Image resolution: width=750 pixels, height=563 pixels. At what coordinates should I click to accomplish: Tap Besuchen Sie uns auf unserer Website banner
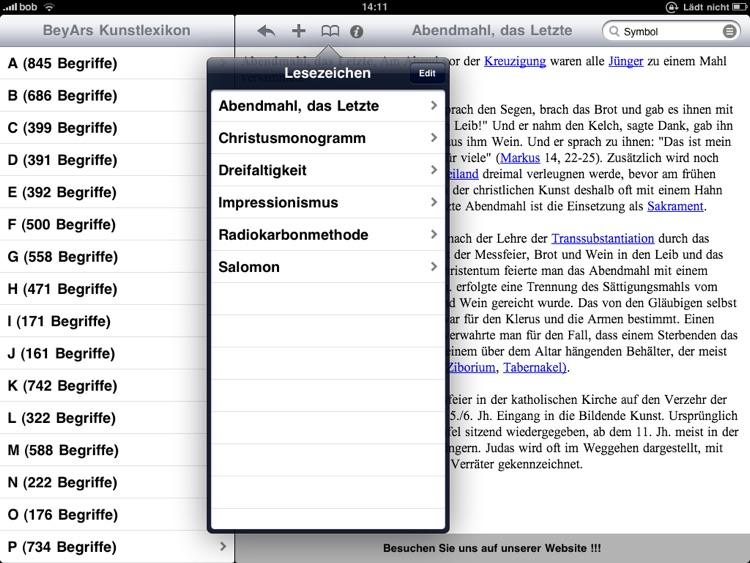(492, 548)
